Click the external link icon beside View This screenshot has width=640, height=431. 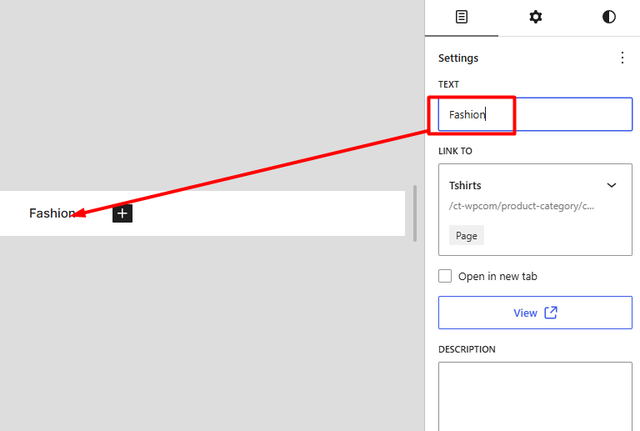[x=551, y=313]
